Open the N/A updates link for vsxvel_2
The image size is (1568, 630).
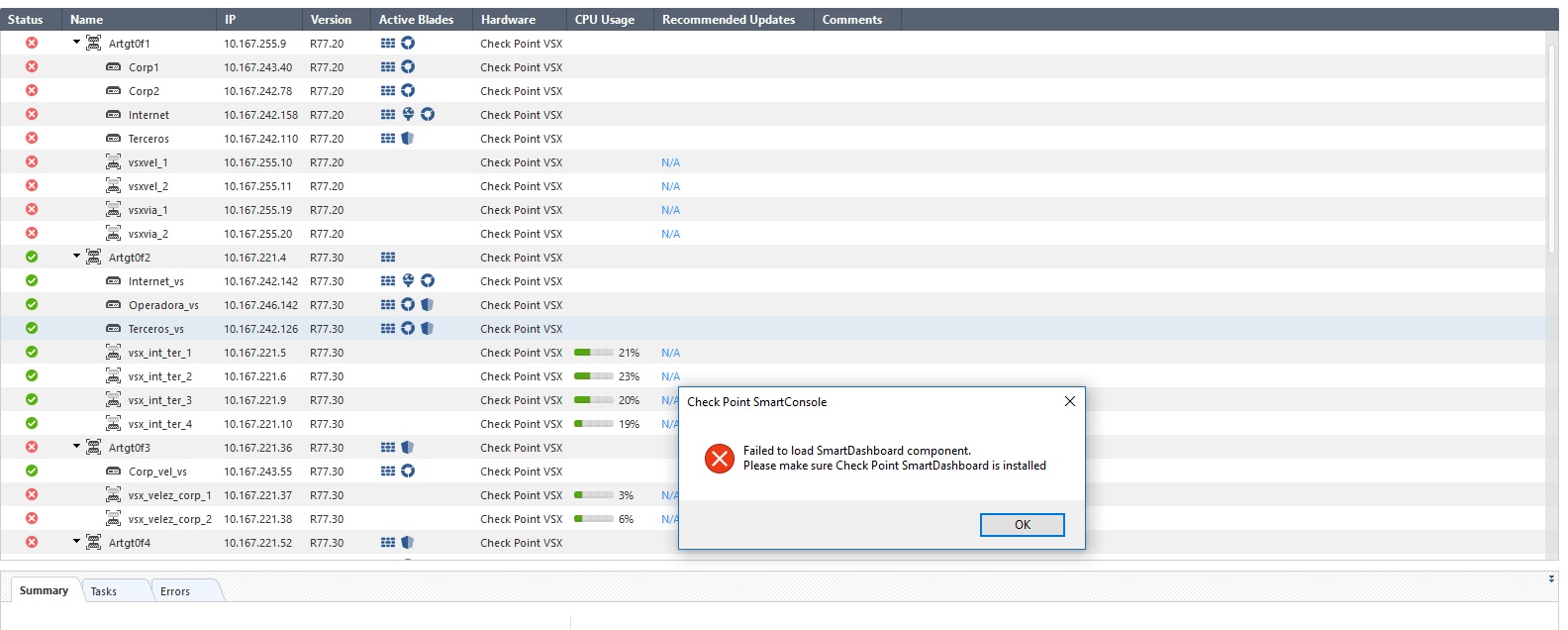(670, 186)
